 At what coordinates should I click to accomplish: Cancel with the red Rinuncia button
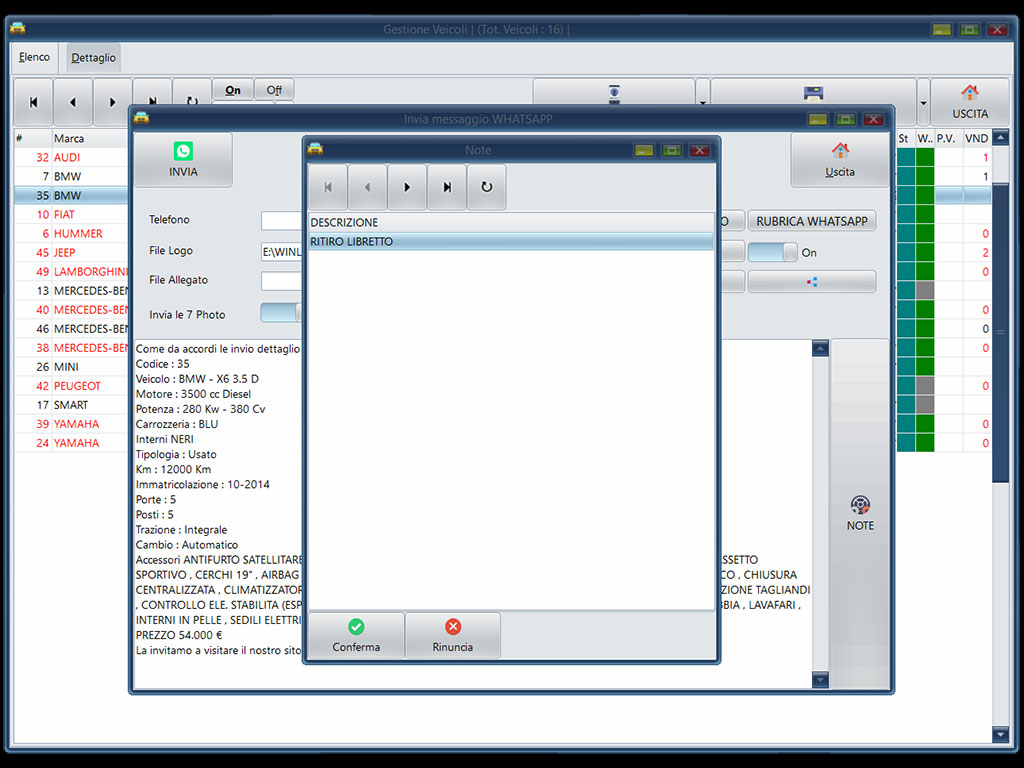pos(453,635)
